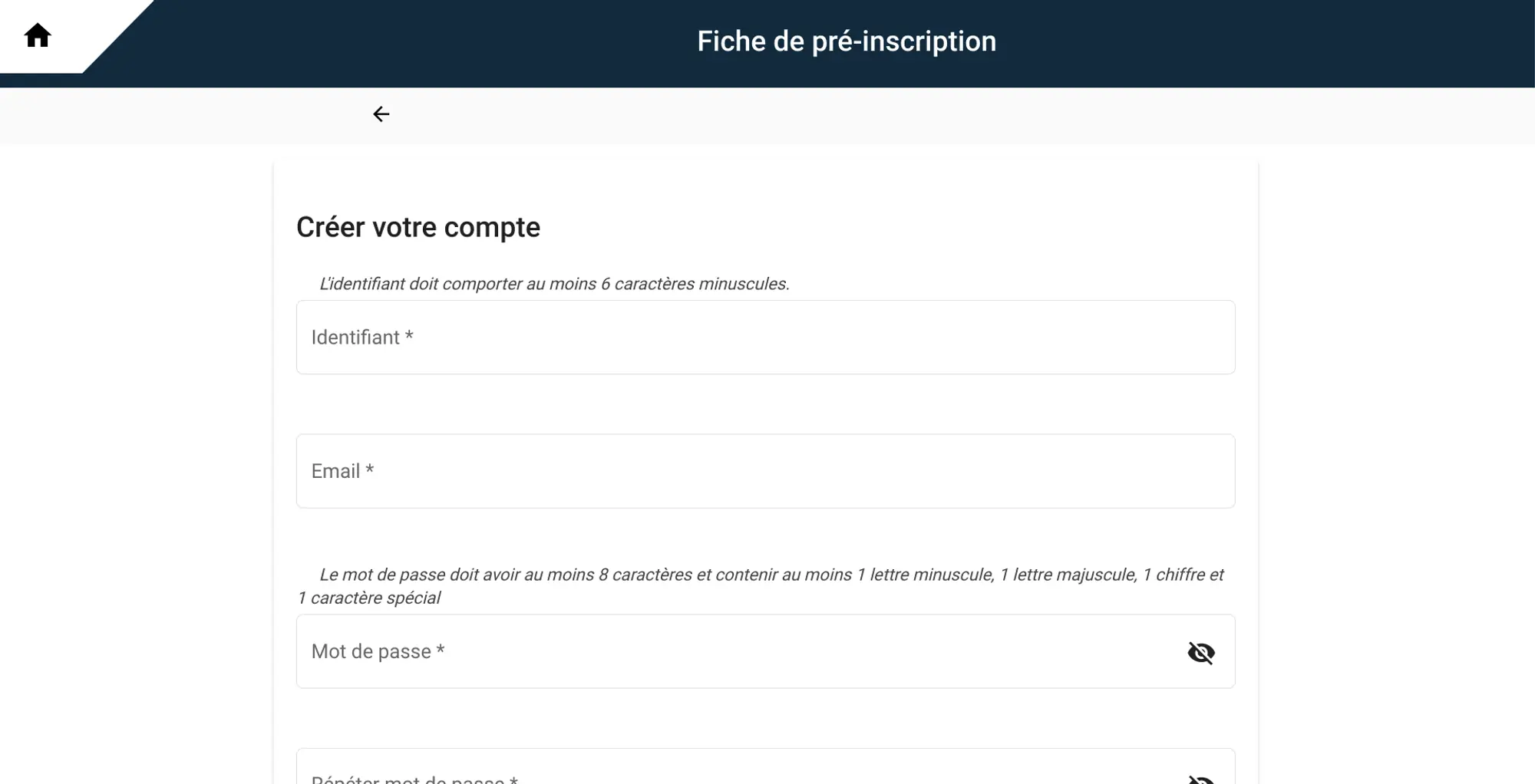Click the back arrow icon
The image size is (1535, 784).
(381, 114)
